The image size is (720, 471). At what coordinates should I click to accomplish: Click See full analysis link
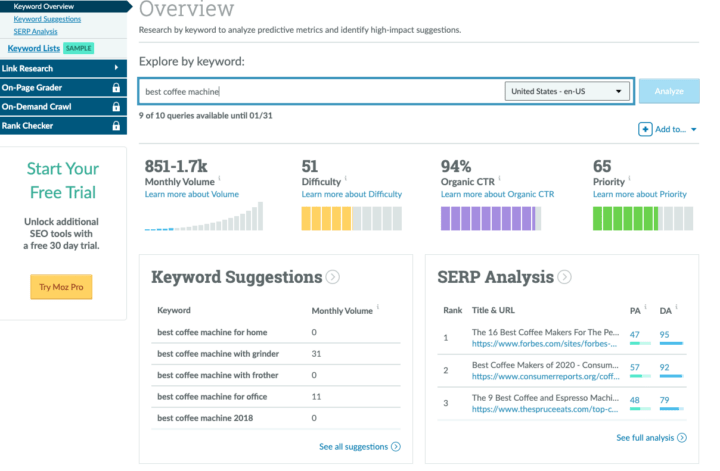645,438
